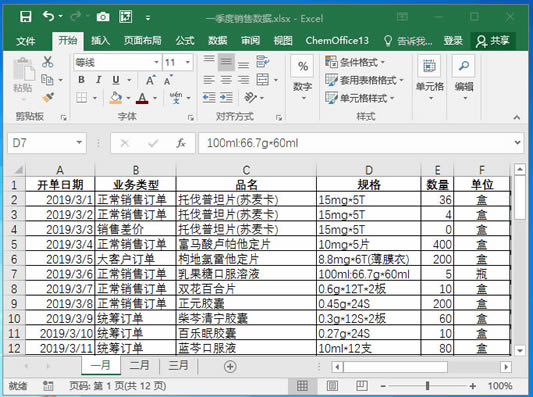Click the percent Number format icon
The image size is (533, 397).
[303, 66]
